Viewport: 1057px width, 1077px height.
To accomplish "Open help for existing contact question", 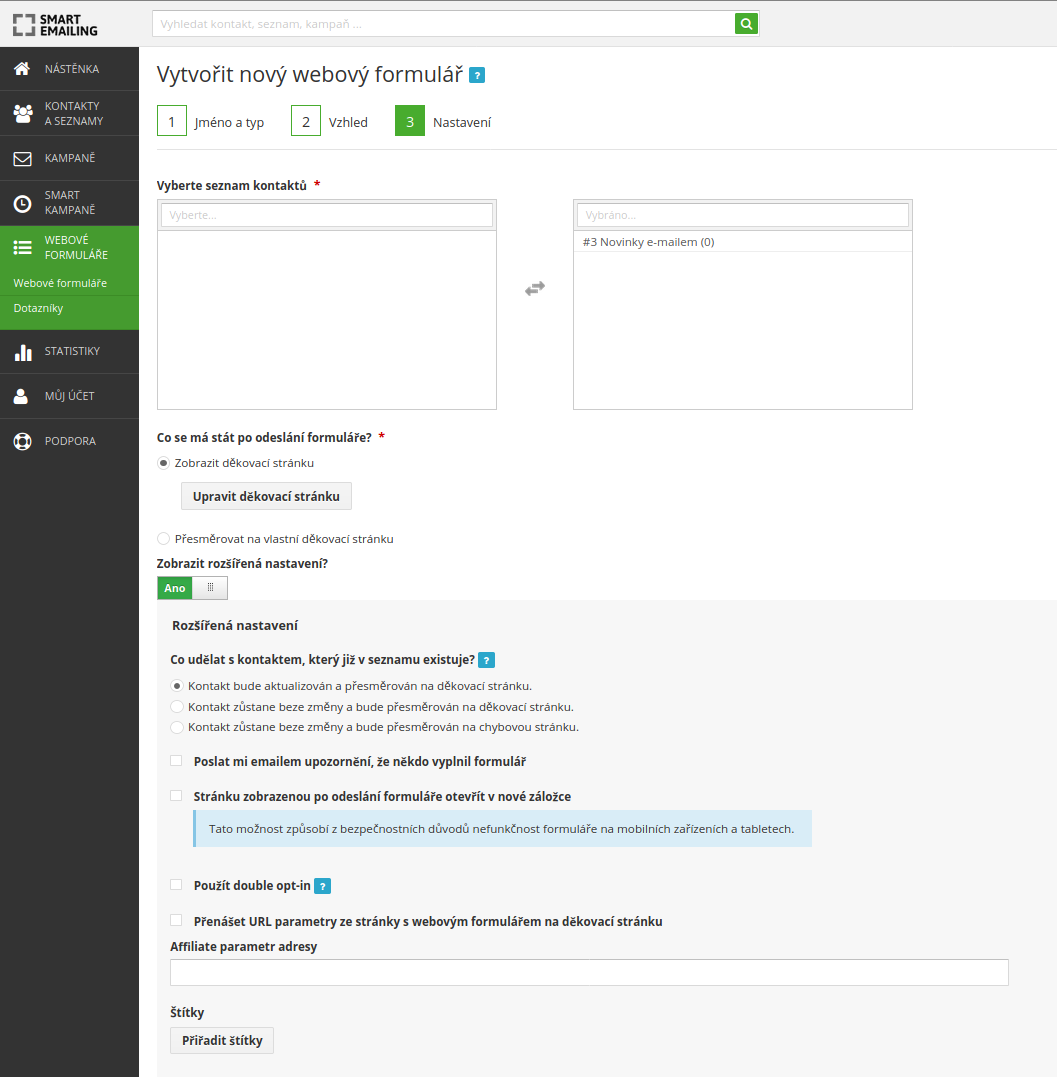I will coord(486,660).
